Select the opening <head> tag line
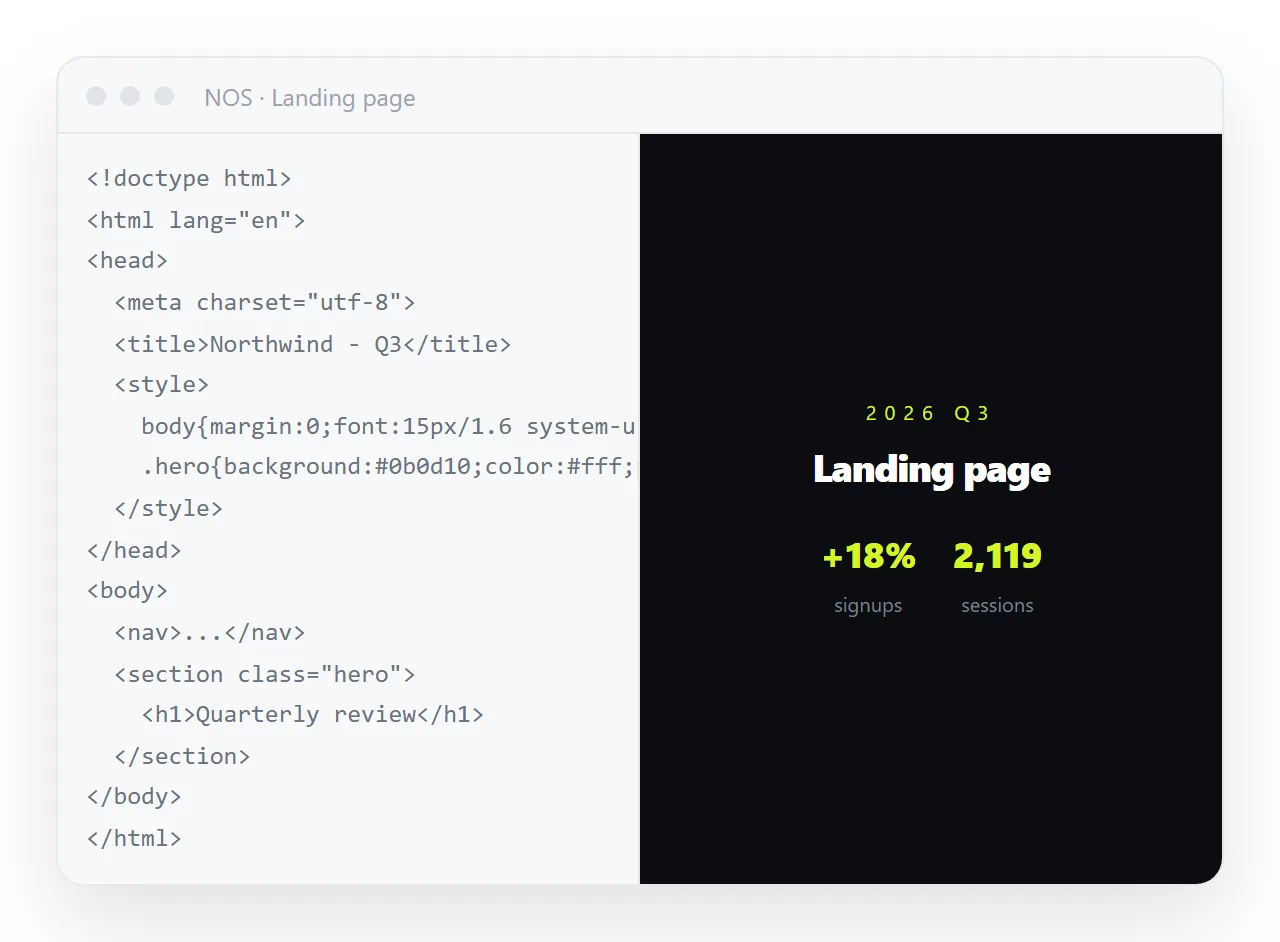Screen dimensions: 1280x942 coord(127,261)
